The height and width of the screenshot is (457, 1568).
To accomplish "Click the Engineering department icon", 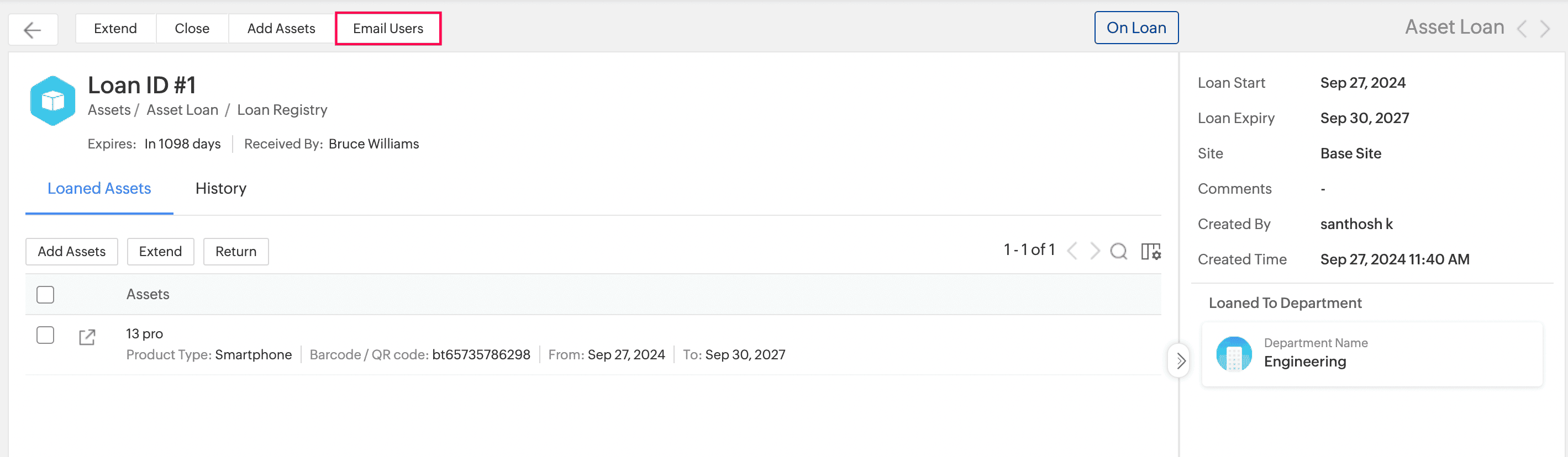I will coord(1233,354).
